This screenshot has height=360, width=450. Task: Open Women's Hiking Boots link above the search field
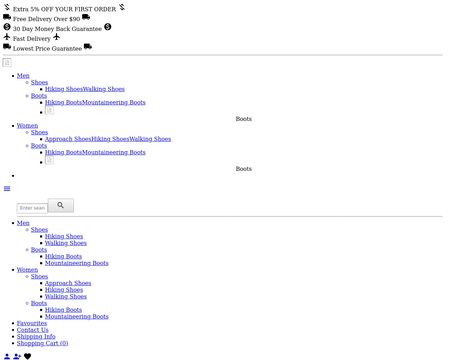point(63,152)
